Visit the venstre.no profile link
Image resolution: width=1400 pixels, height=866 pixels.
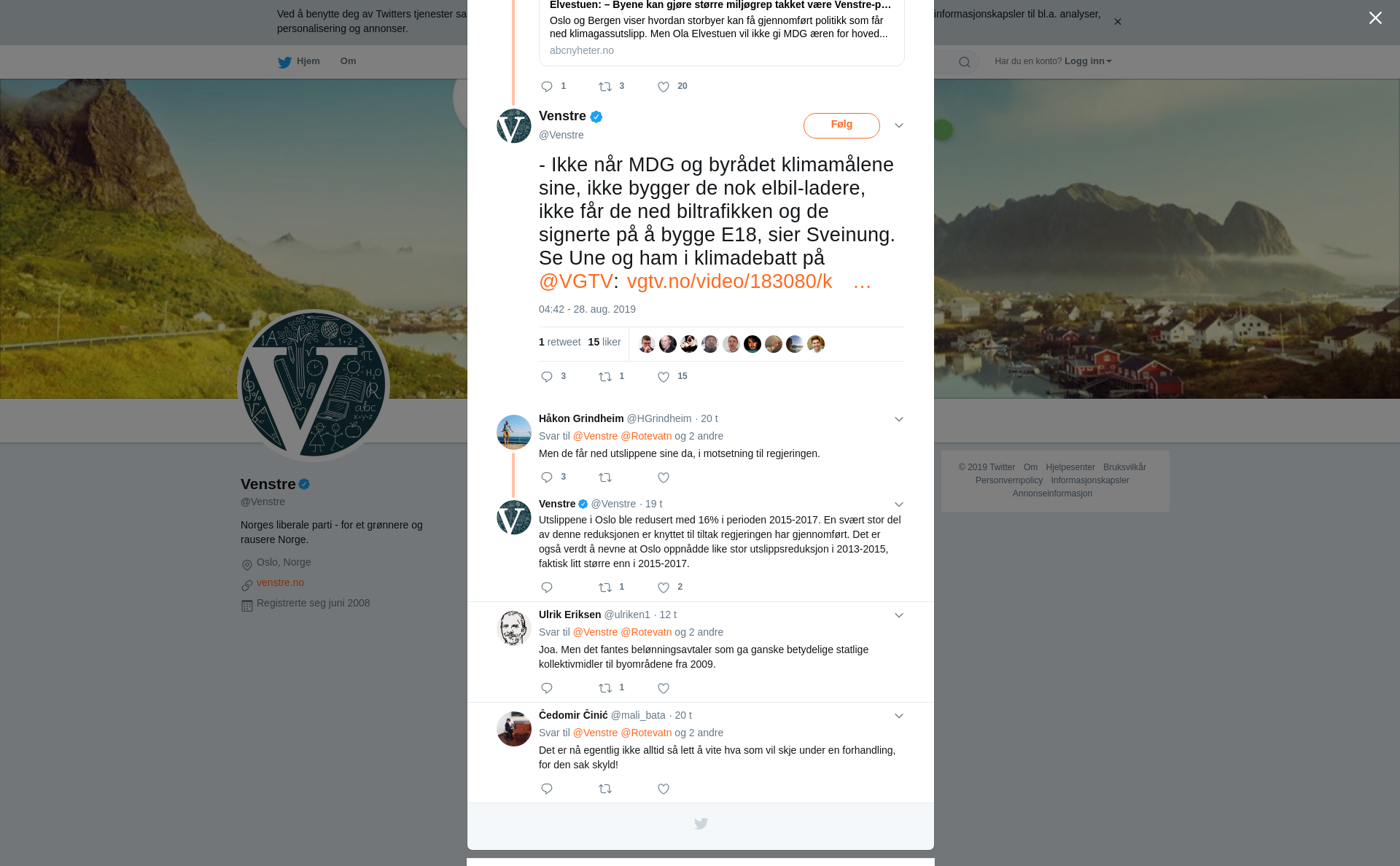pos(280,582)
